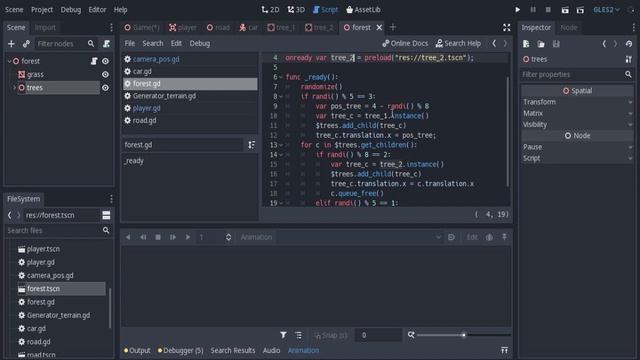Expand the trees node in scene tree
Screen dimensions: 640x360
pos(15,88)
